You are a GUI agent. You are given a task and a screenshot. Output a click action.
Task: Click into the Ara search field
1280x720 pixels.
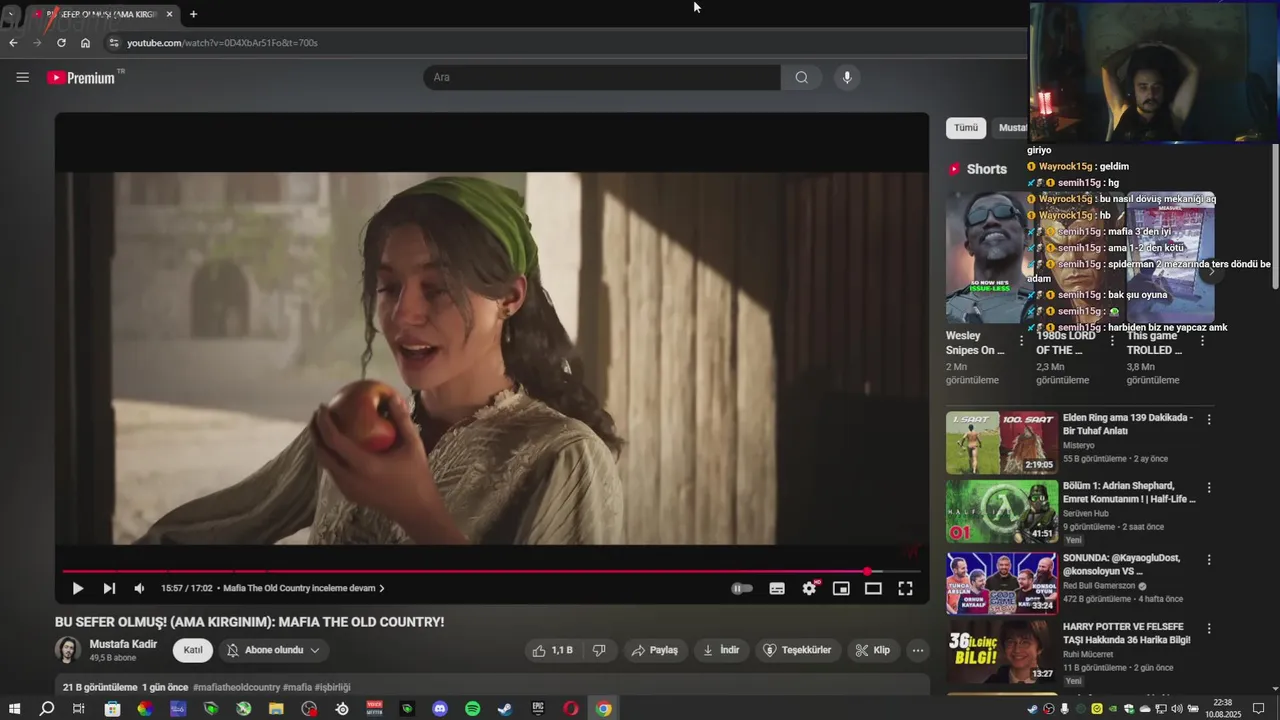tap(601, 77)
